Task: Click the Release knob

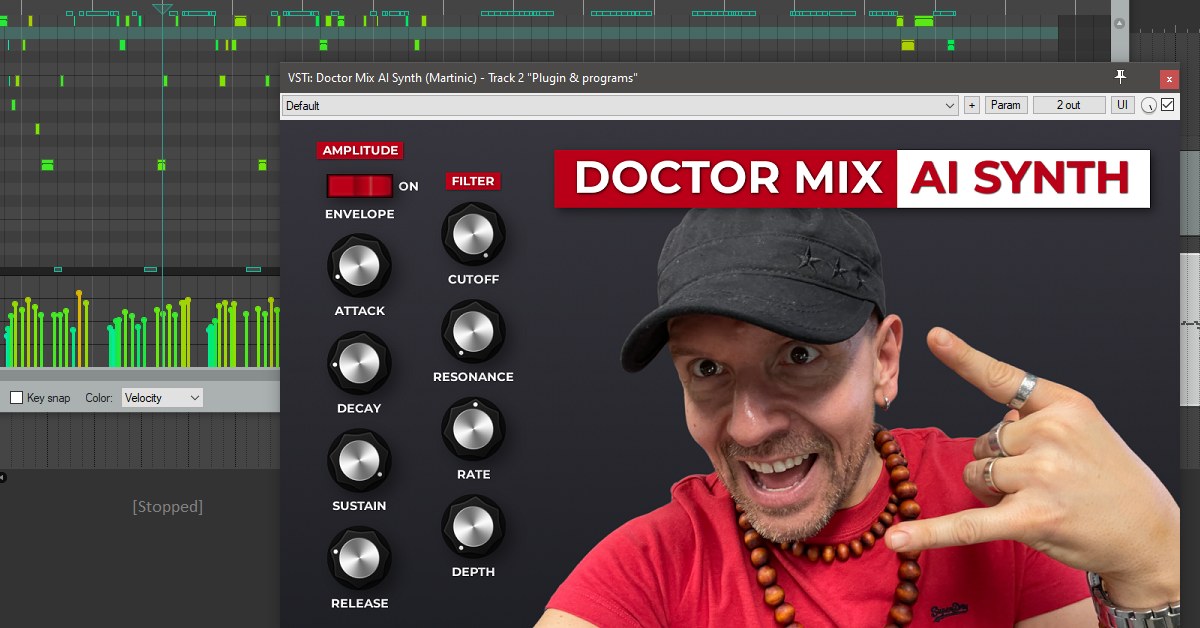Action: tap(359, 558)
